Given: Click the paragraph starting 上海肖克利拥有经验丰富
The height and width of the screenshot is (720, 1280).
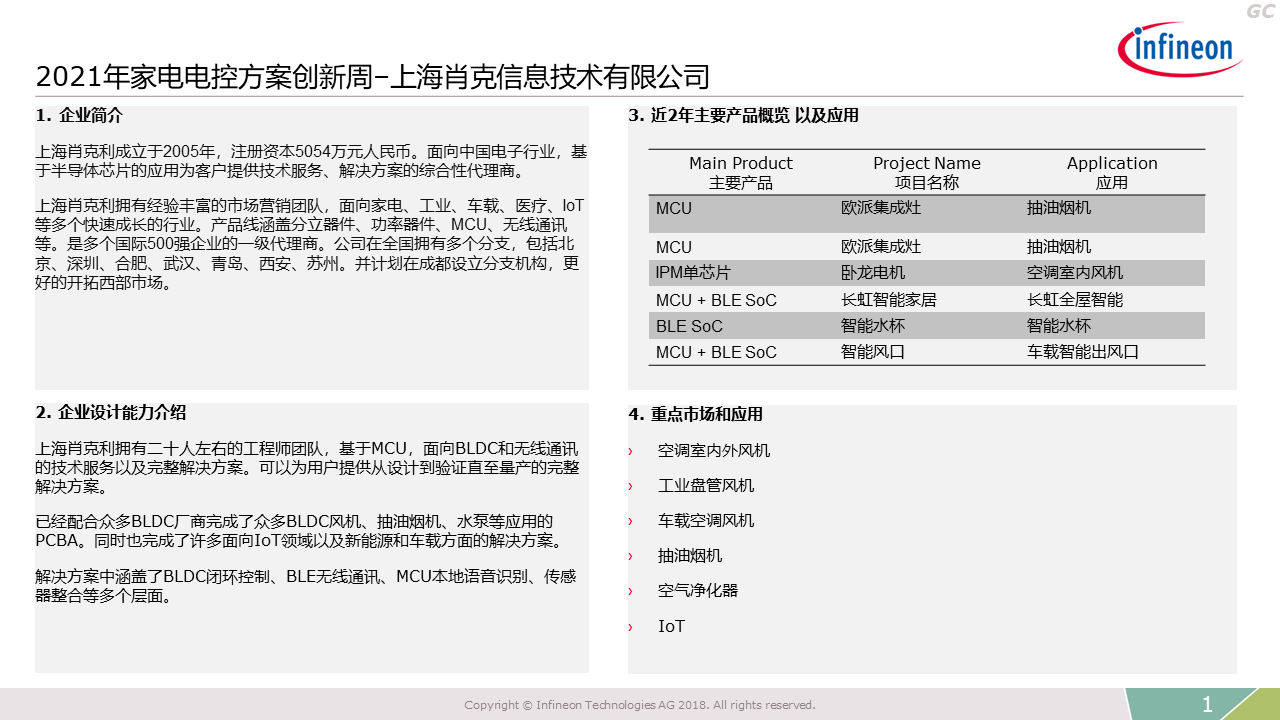Looking at the screenshot, I should (310, 244).
